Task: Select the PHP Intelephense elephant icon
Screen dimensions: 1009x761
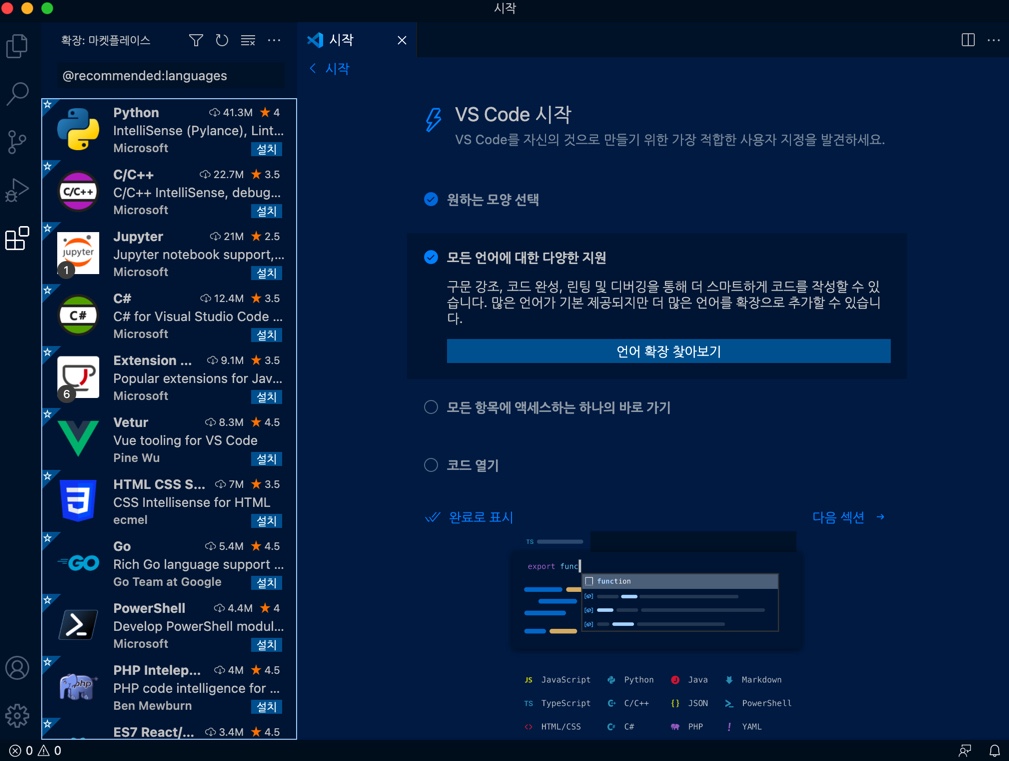Action: coord(78,686)
